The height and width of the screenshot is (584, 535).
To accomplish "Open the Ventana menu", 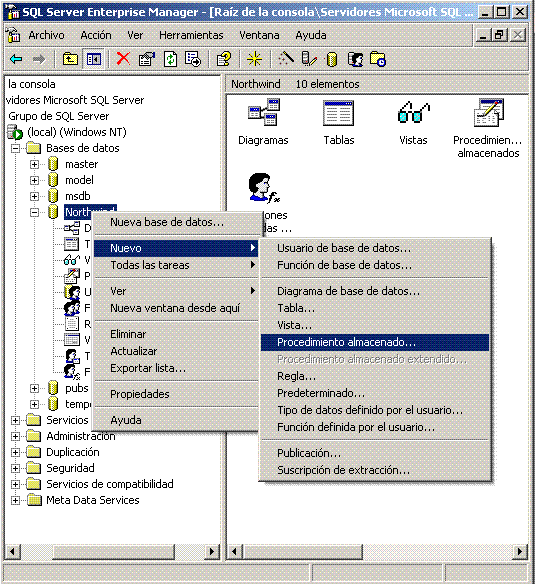I will pos(259,35).
